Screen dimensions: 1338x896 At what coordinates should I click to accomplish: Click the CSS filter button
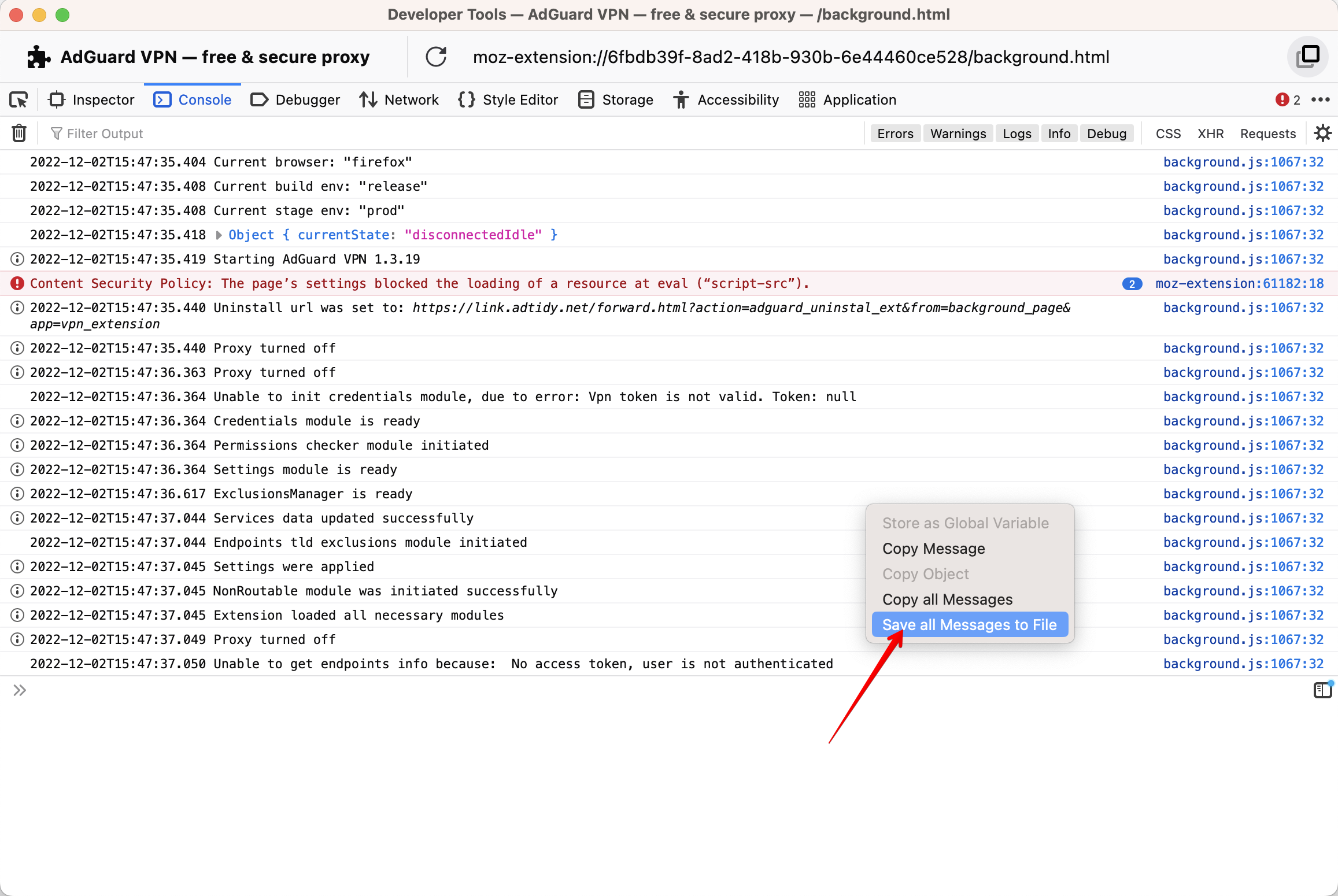1167,133
